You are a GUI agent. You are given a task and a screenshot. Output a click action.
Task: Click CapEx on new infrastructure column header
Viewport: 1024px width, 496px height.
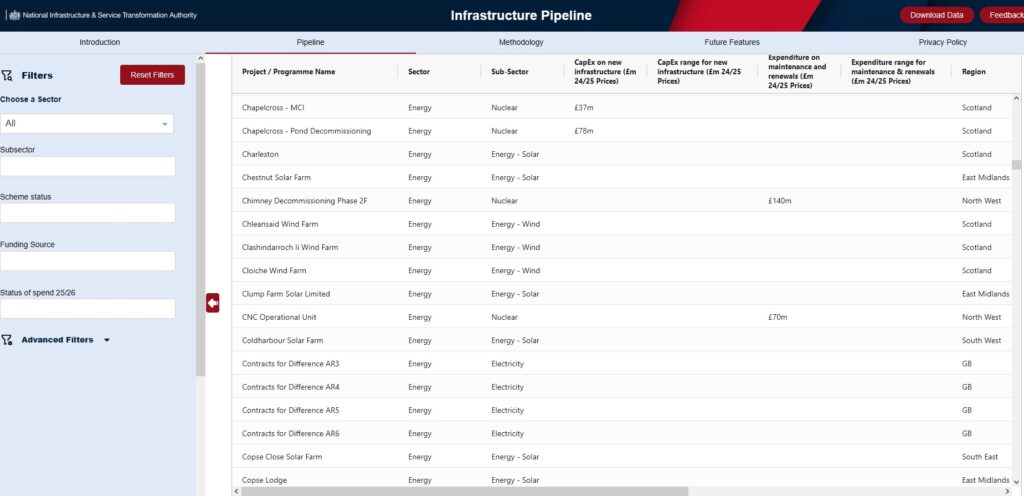(605, 72)
